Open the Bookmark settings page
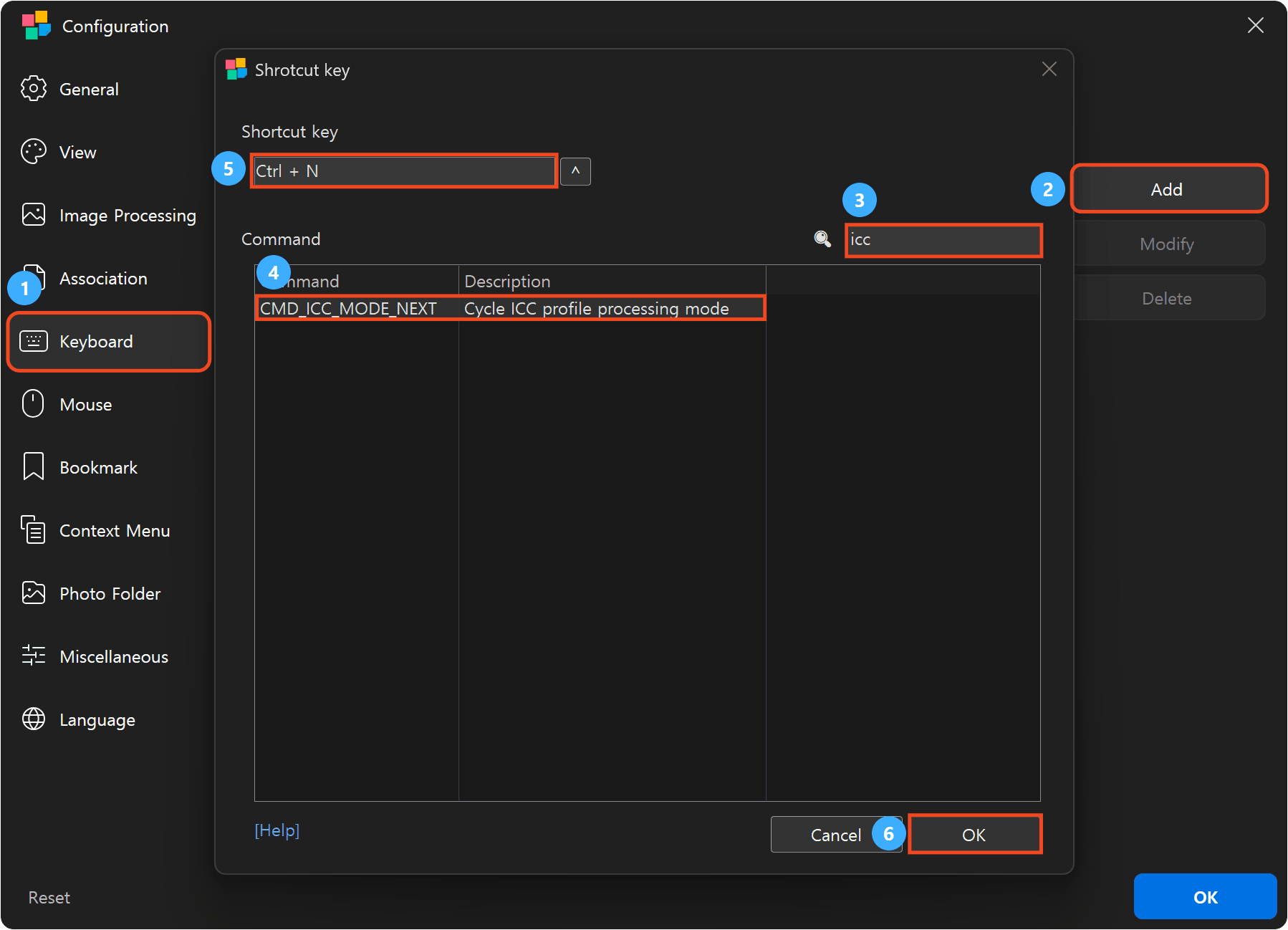Viewport: 1288px width, 930px height. tap(98, 467)
